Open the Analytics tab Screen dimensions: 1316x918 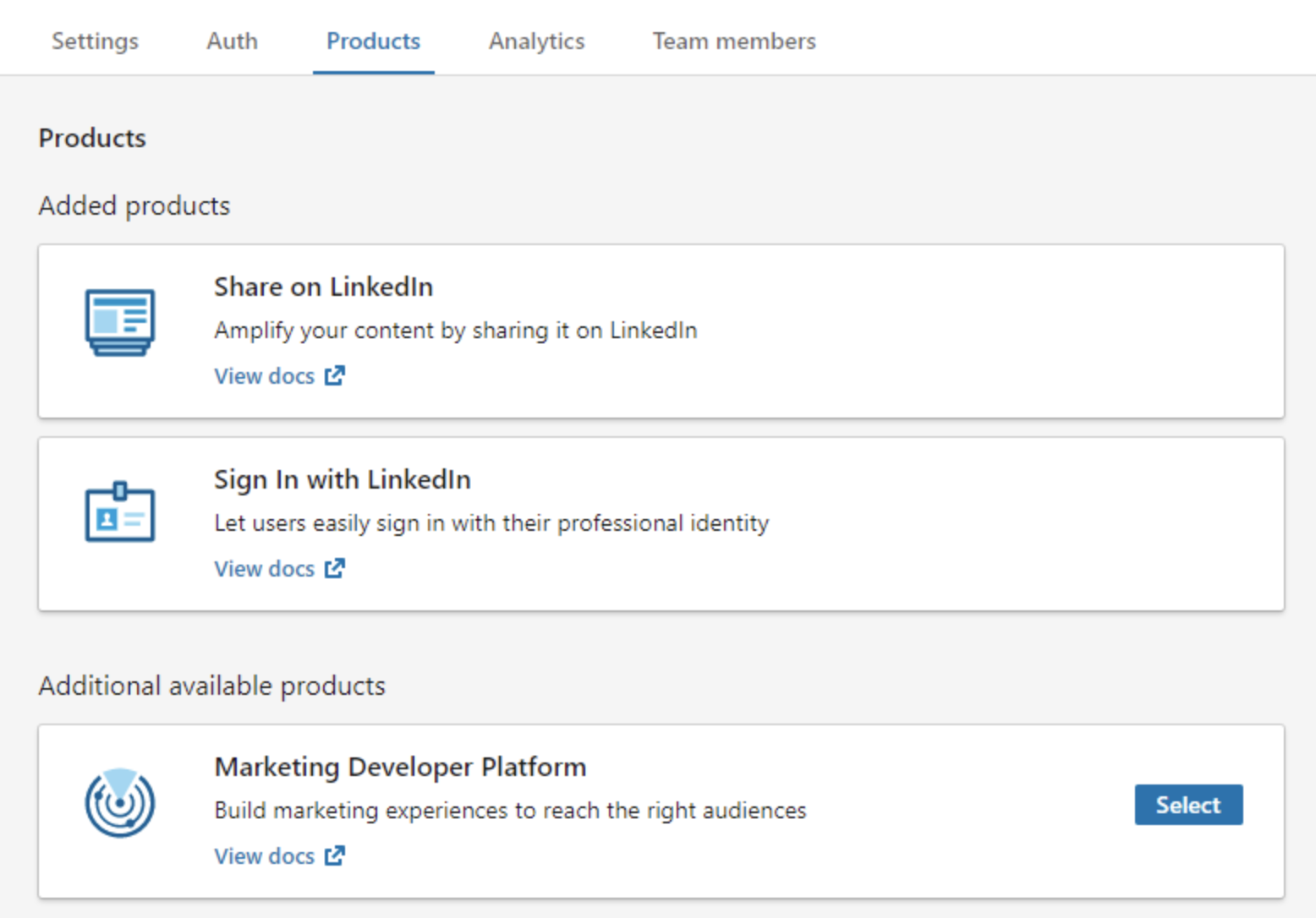536,41
